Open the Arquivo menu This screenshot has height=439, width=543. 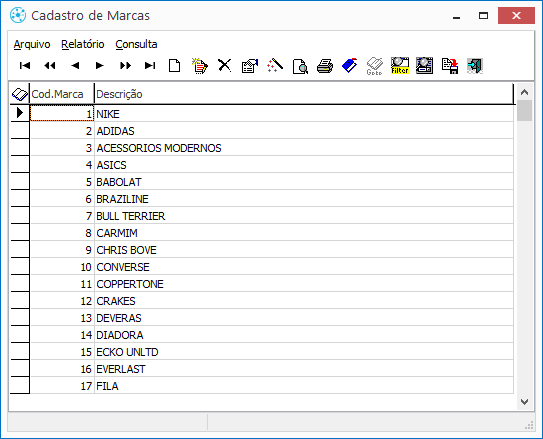pyautogui.click(x=32, y=44)
